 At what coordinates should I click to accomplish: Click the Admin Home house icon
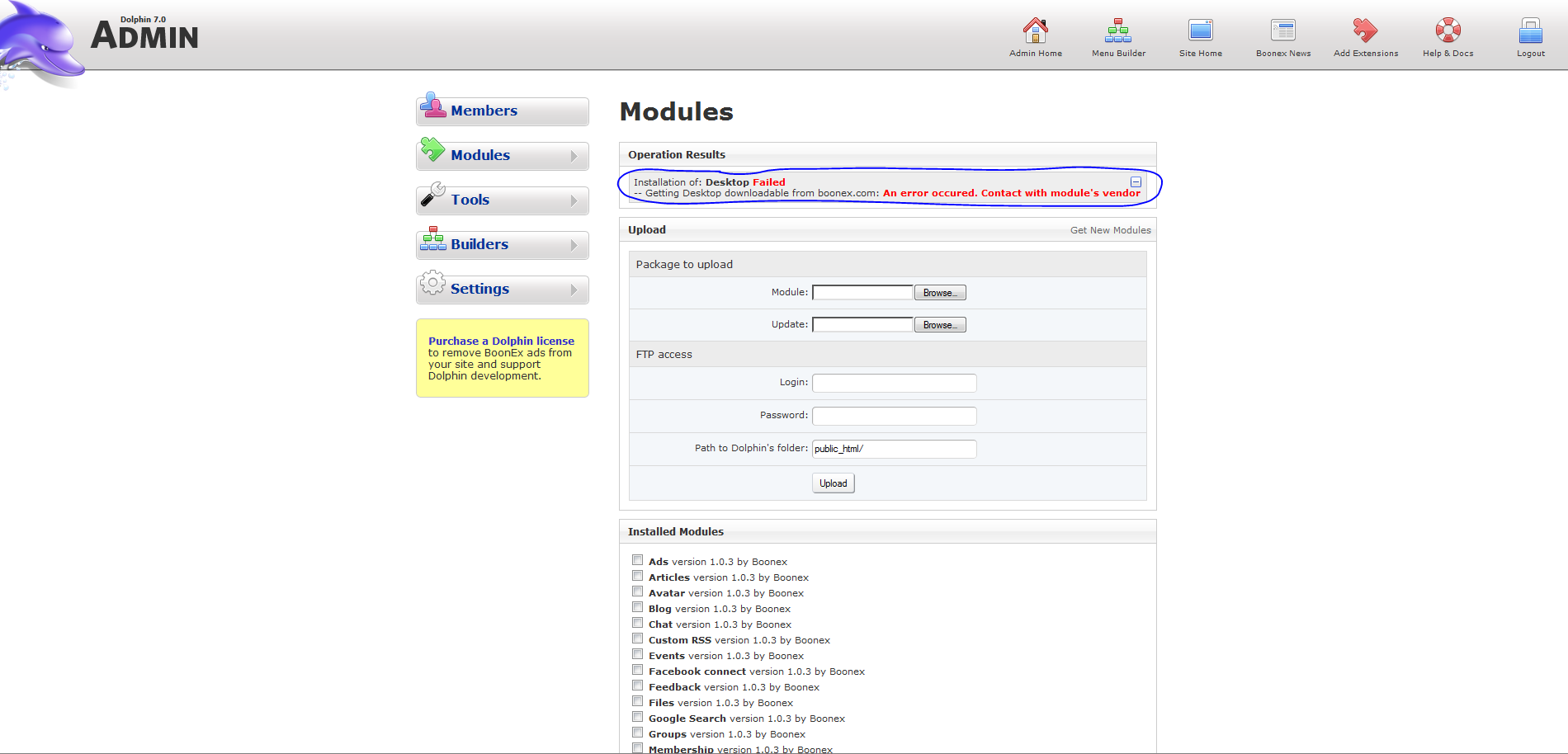click(1035, 31)
